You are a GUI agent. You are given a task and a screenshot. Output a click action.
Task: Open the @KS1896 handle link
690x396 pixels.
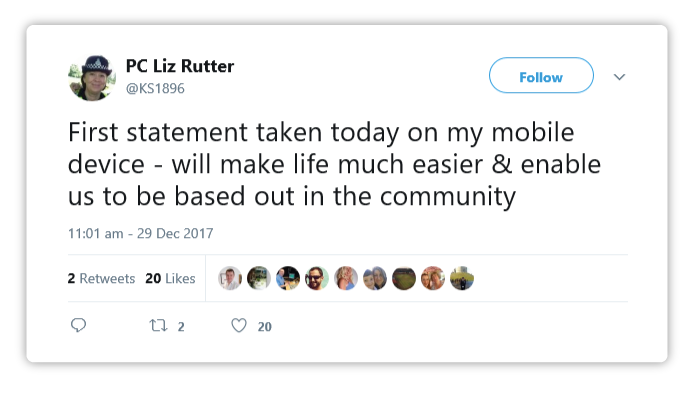[x=155, y=88]
